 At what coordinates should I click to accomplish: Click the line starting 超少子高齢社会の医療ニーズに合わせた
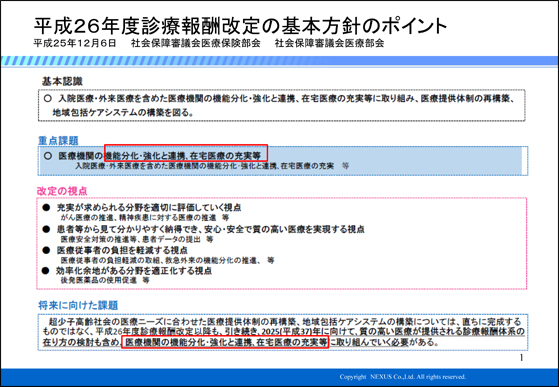pos(285,322)
